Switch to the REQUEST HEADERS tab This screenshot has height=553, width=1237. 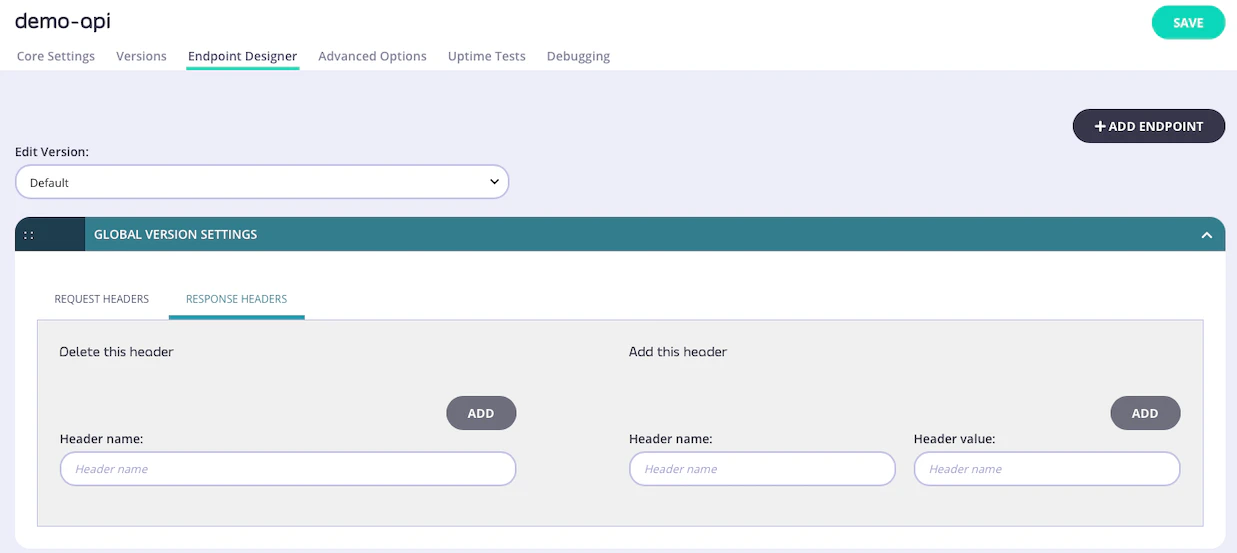pos(101,299)
